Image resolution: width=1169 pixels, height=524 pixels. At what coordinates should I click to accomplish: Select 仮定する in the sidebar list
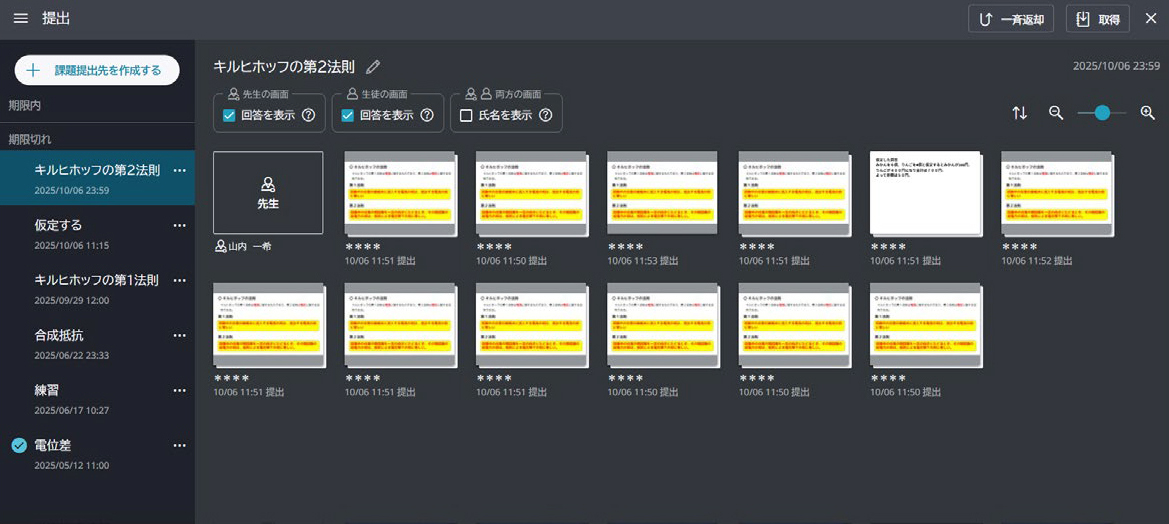click(x=97, y=233)
